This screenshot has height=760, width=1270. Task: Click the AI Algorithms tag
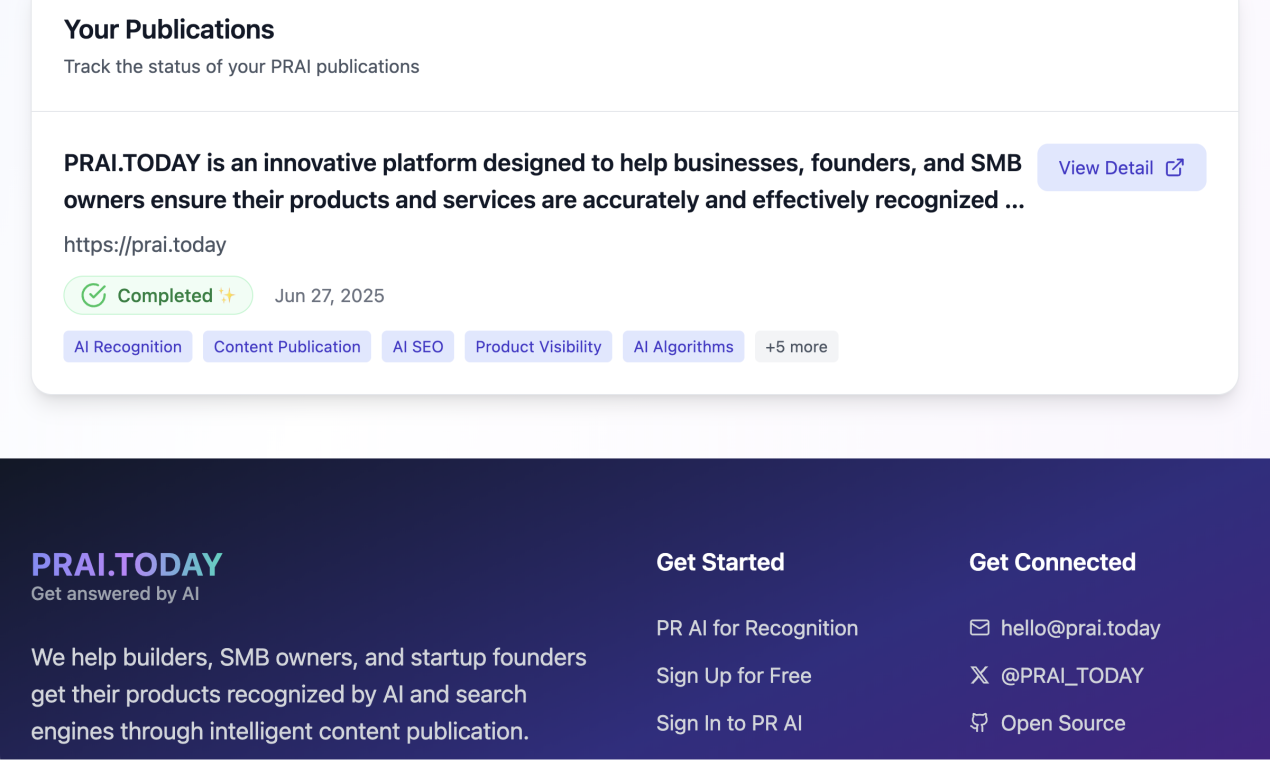pos(683,347)
